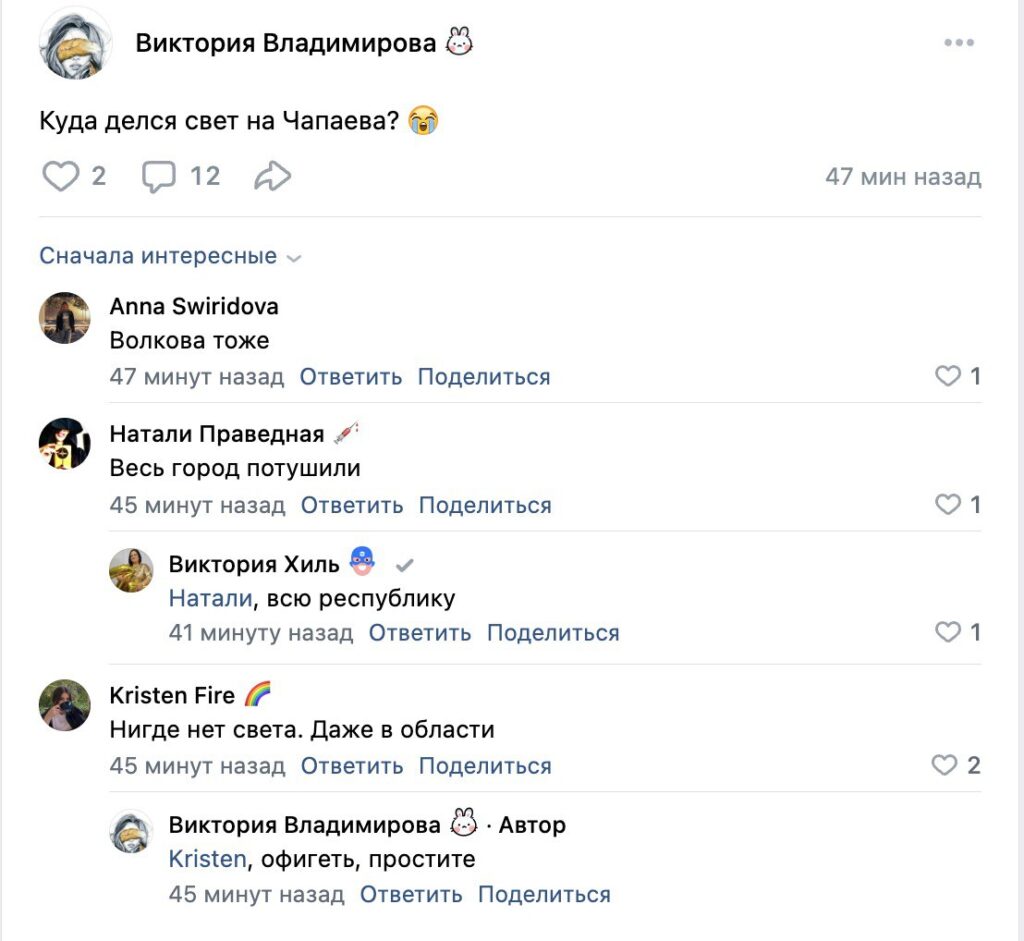Open comments via the speech bubble icon

[x=162, y=175]
